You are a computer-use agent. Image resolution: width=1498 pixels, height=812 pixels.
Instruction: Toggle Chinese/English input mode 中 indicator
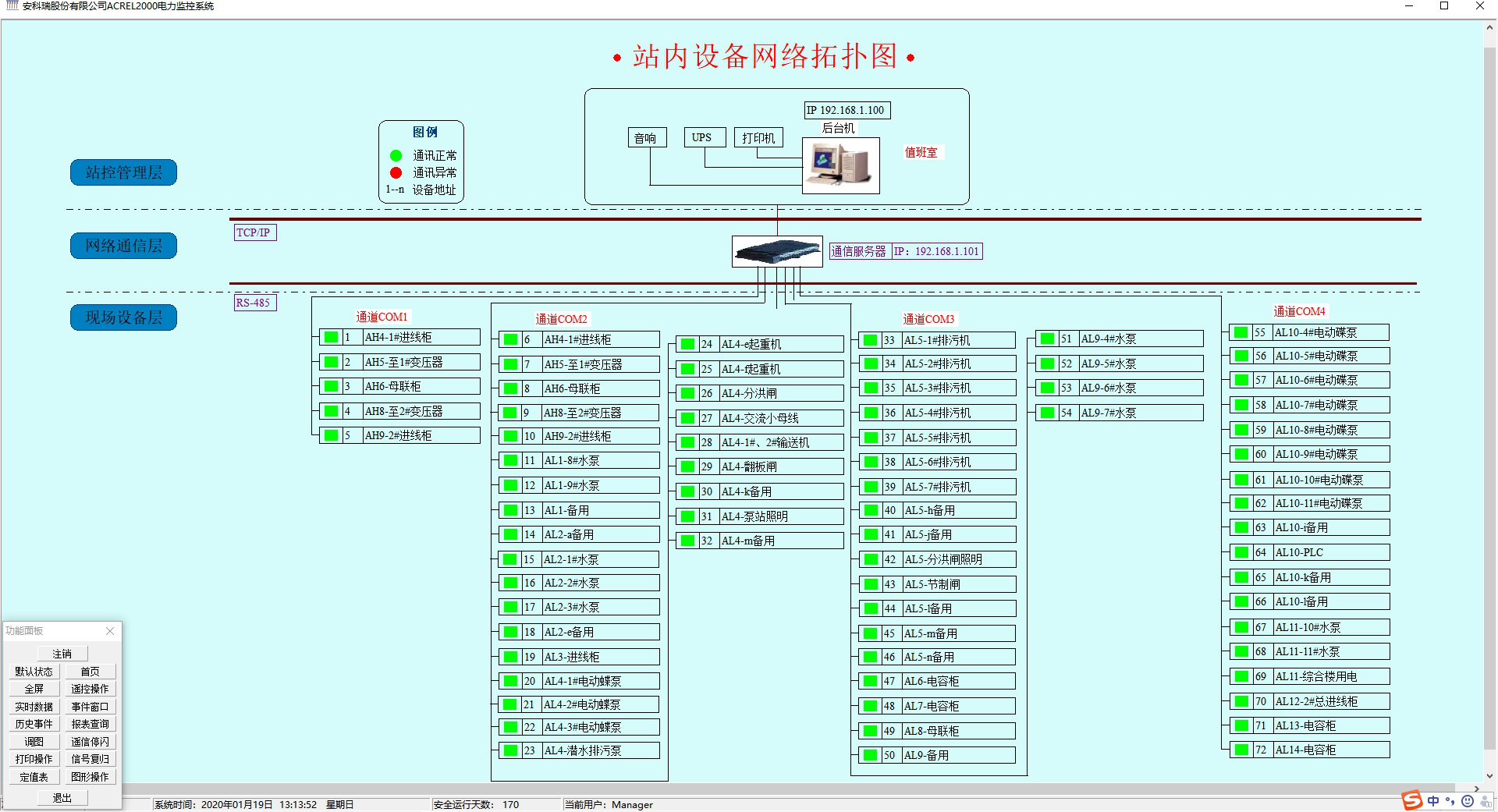1433,801
